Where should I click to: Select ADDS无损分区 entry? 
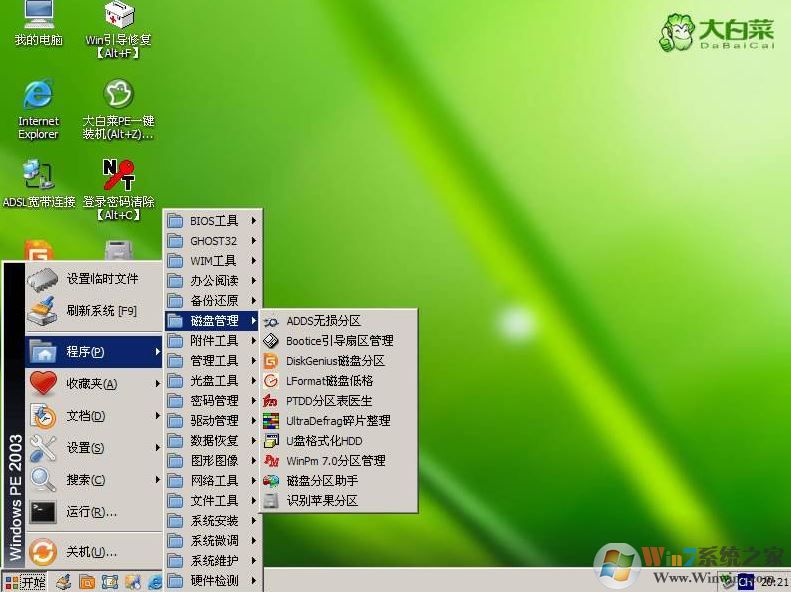click(x=323, y=321)
